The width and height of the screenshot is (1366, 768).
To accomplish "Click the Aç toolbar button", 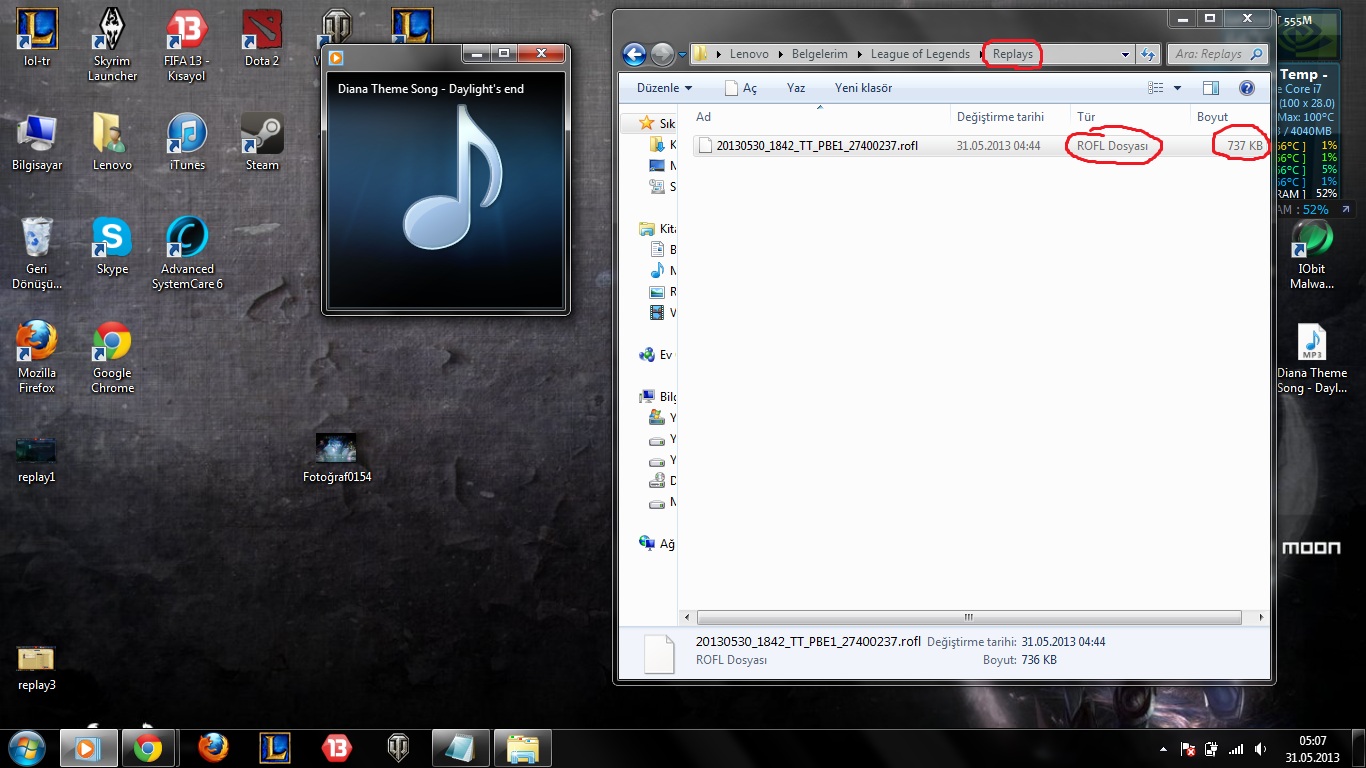I will coord(741,88).
